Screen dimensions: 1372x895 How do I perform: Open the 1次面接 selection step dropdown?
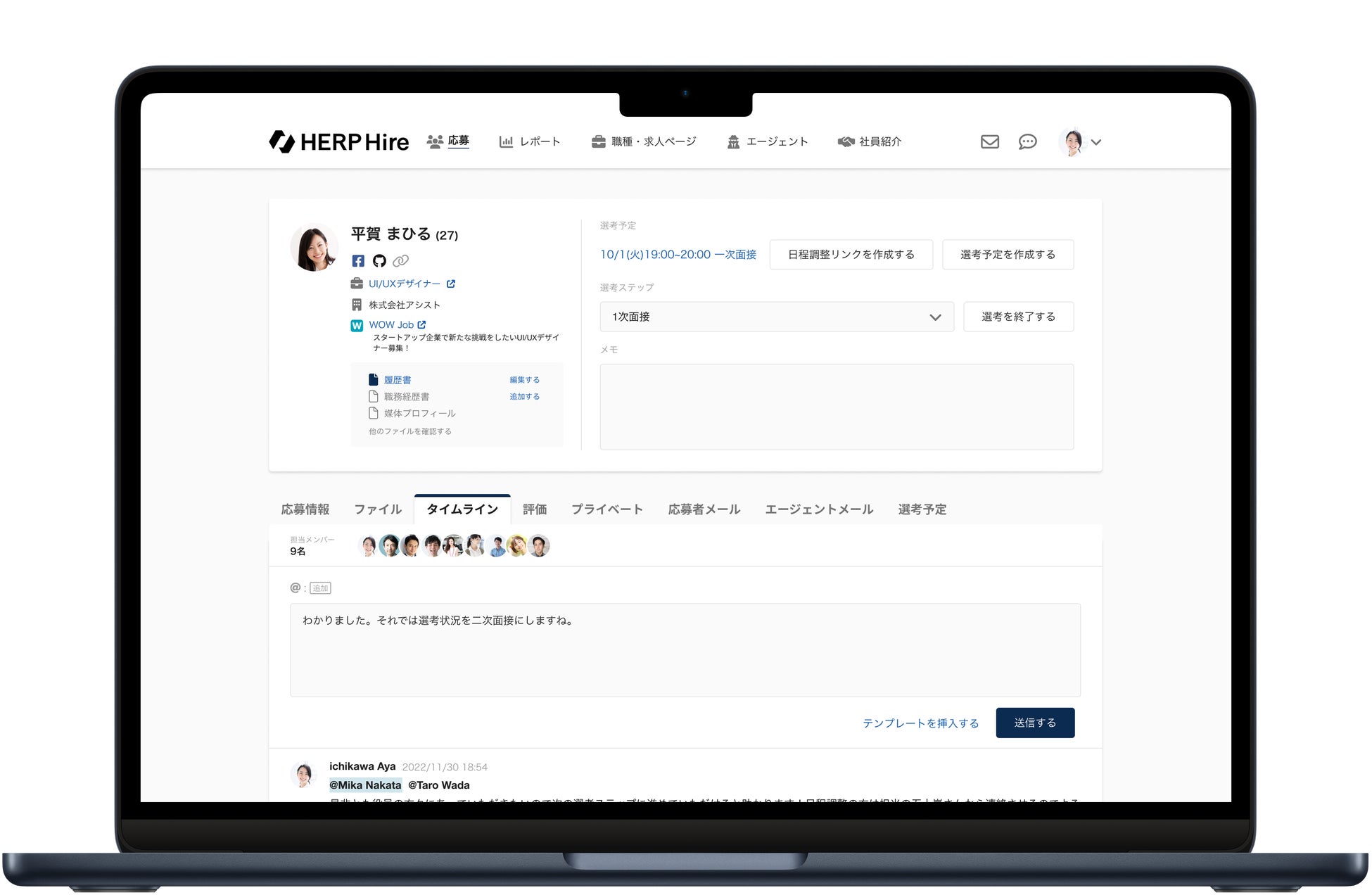(x=776, y=317)
